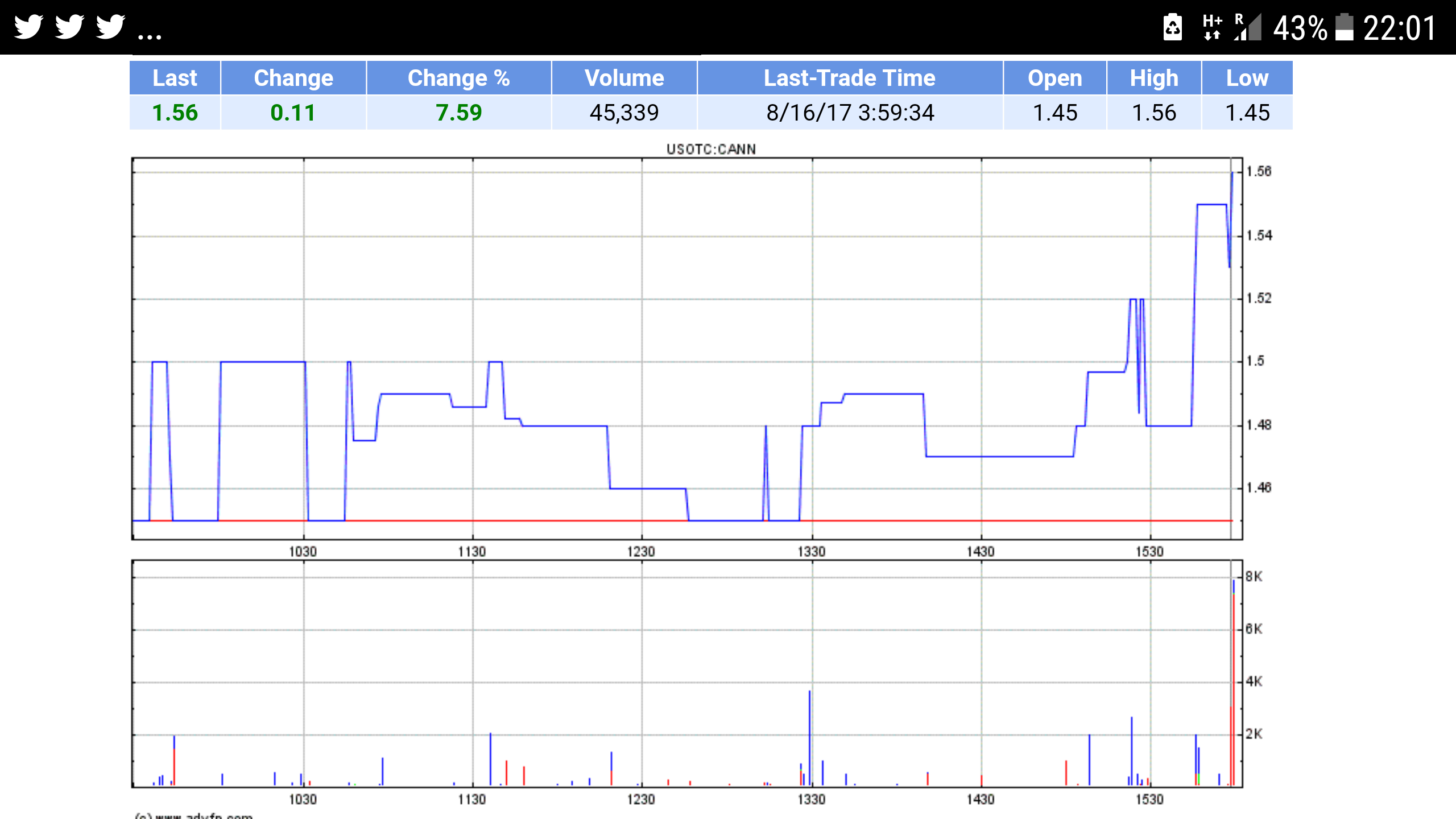This screenshot has width=1456, height=819.
Task: Tap the notification overflow dots
Action: [x=150, y=37]
